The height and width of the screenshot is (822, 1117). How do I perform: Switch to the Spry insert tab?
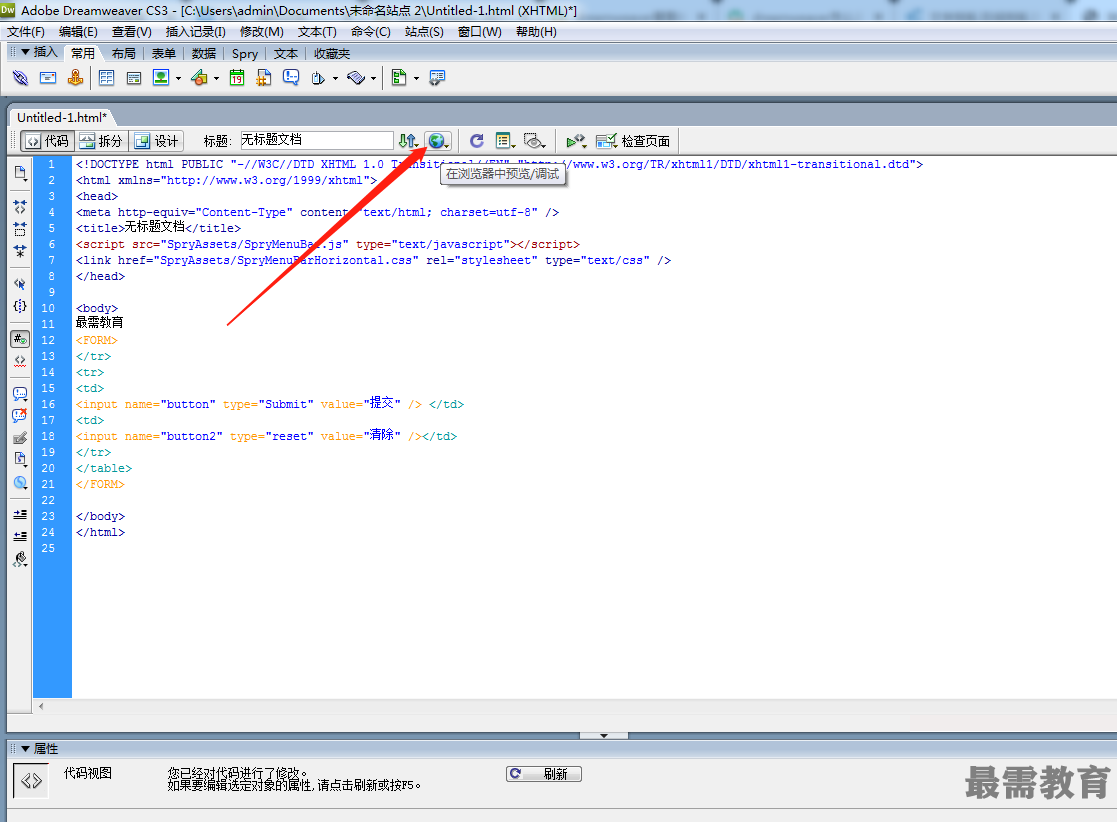pos(245,53)
